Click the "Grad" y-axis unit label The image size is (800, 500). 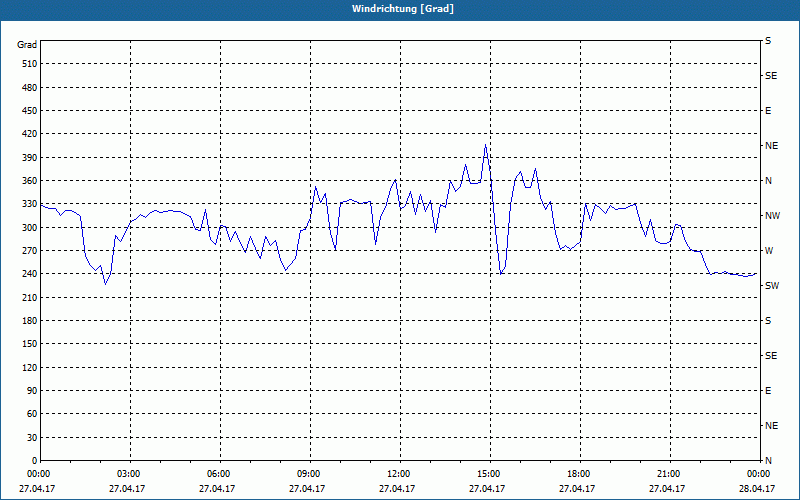(x=27, y=45)
